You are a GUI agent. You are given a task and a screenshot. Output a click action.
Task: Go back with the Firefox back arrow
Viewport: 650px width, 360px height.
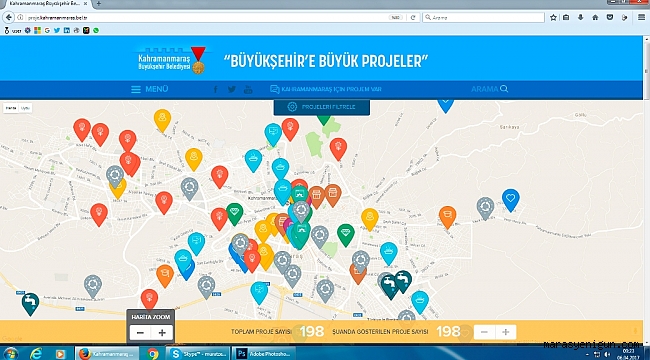tap(8, 17)
